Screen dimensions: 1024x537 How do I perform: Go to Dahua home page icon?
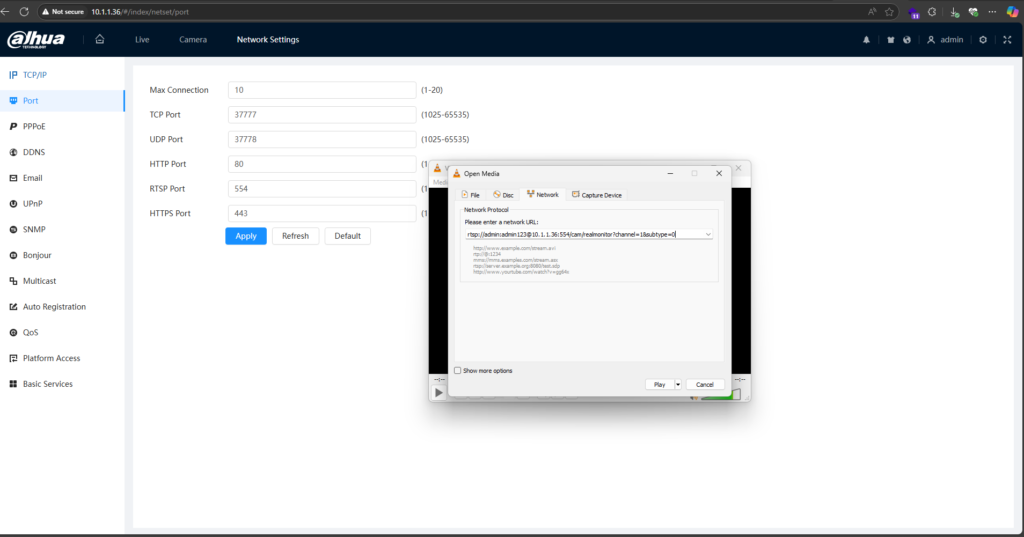100,39
